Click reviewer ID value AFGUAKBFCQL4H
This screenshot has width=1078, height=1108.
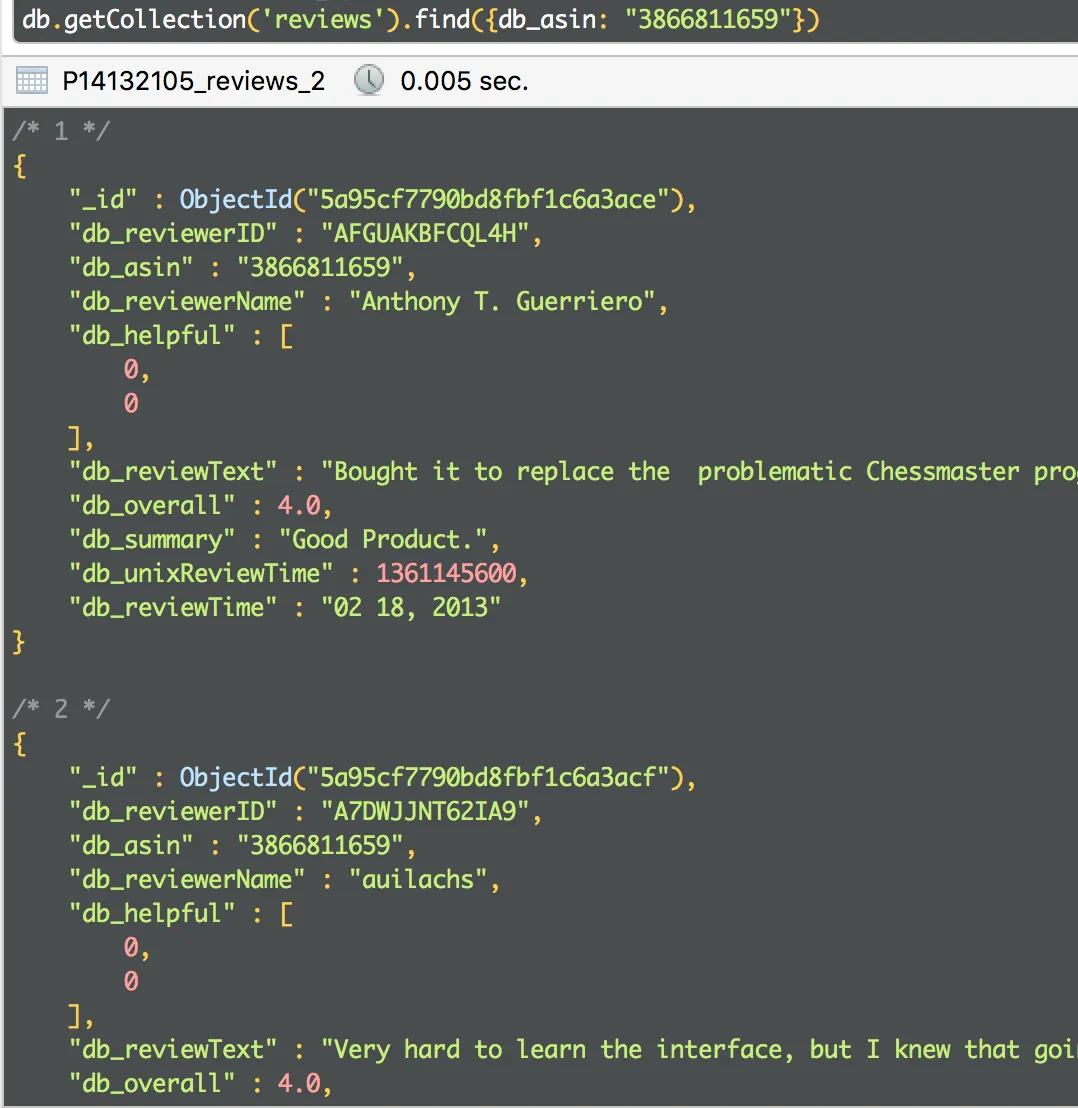[425, 234]
